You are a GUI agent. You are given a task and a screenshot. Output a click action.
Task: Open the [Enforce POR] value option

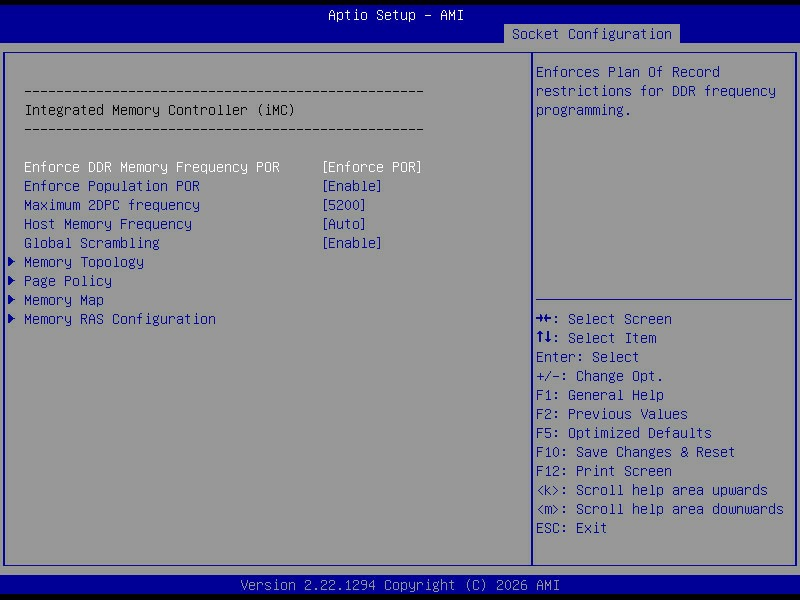click(372, 167)
